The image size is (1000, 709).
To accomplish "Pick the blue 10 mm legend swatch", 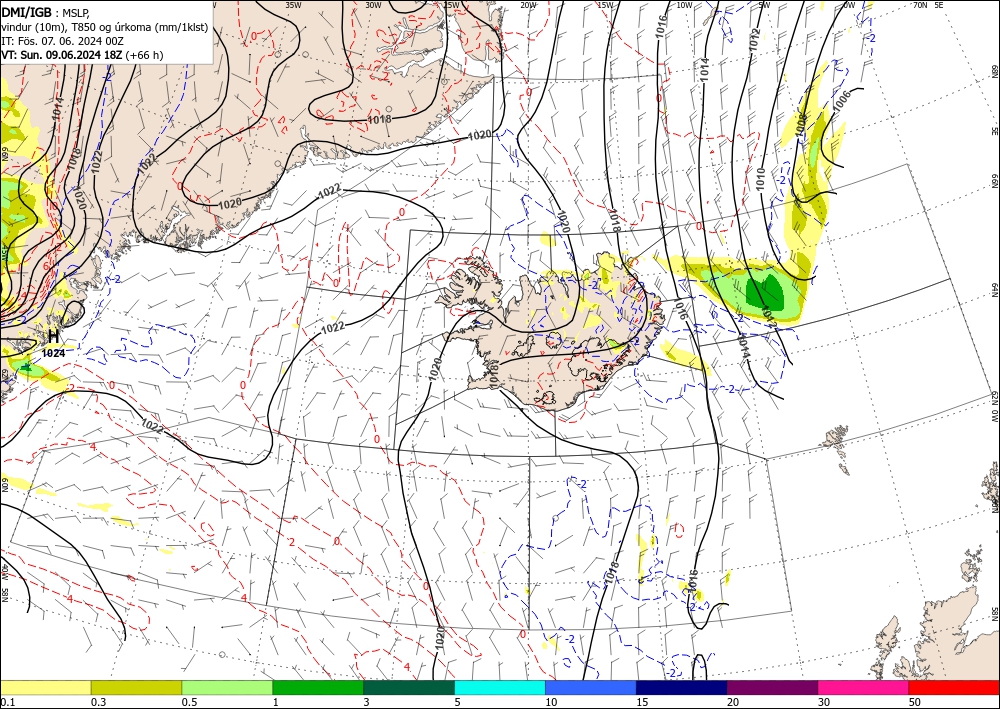I will click(x=591, y=687).
